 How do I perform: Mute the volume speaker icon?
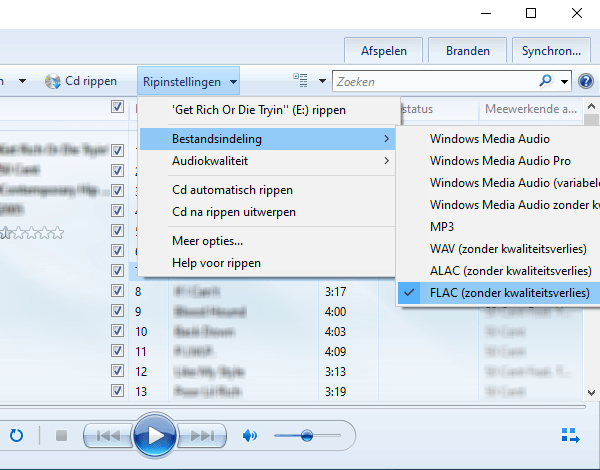pyautogui.click(x=250, y=436)
